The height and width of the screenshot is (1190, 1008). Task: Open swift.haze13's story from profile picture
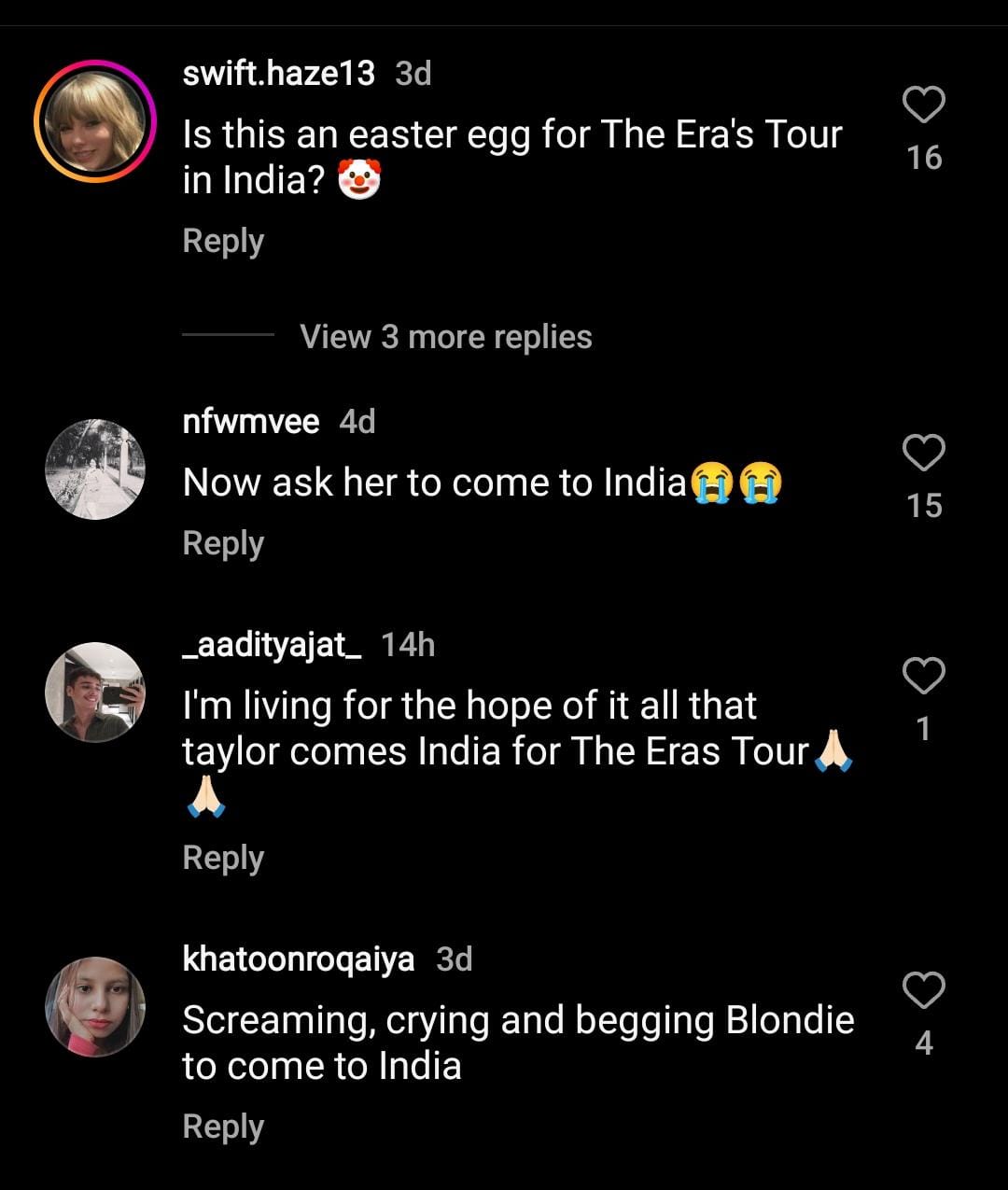[95, 122]
